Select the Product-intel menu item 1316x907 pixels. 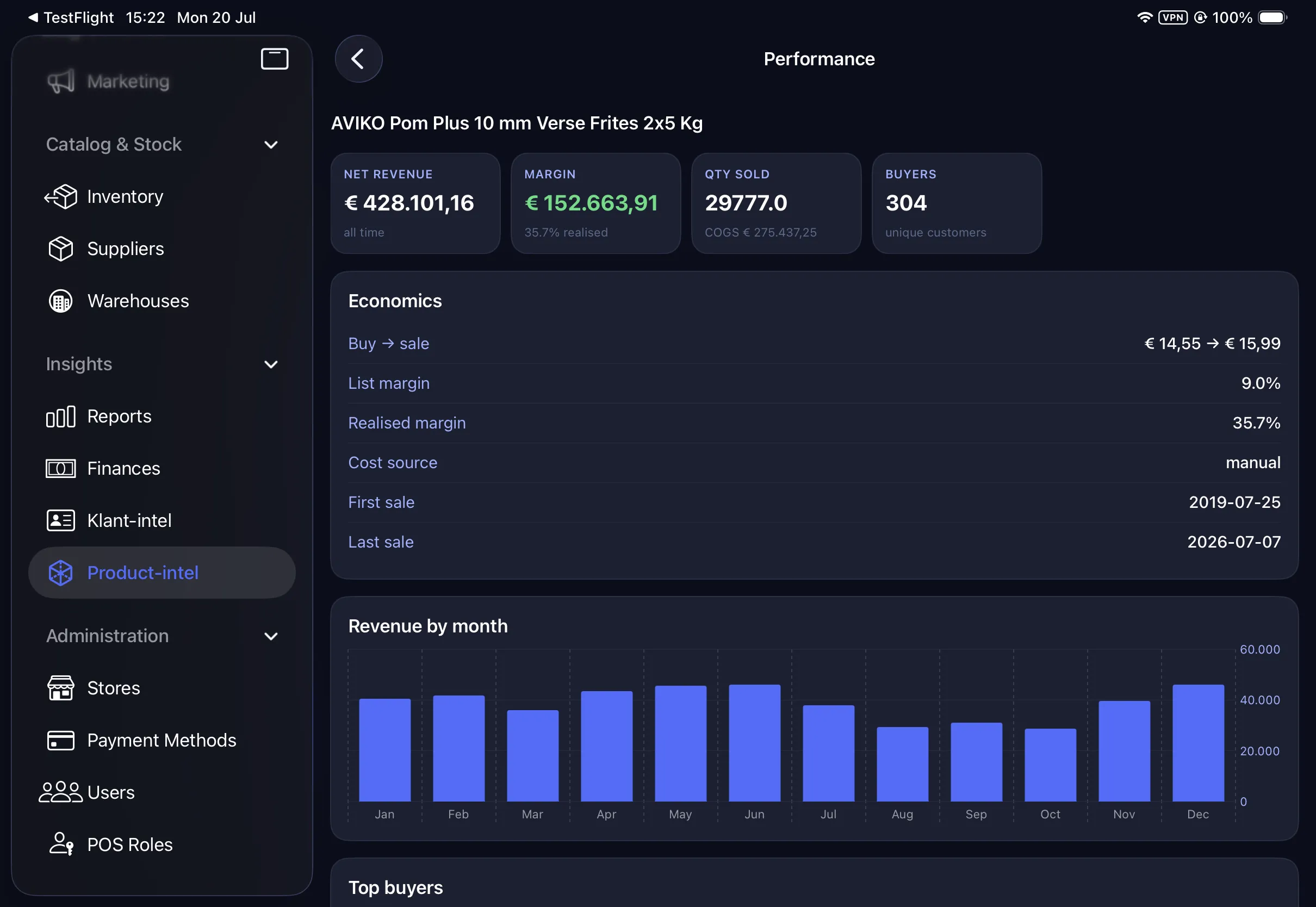click(162, 573)
